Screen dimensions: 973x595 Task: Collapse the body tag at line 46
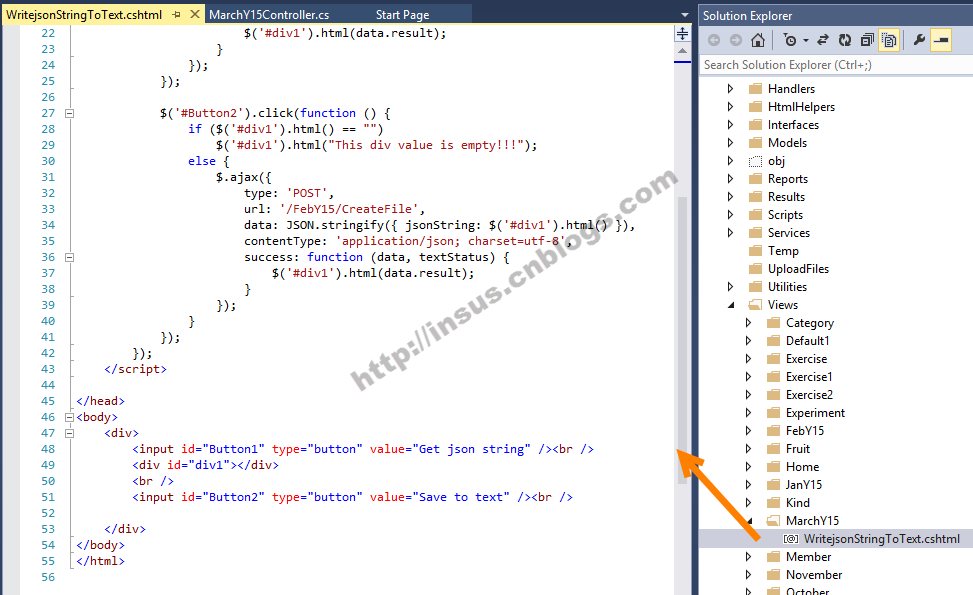(x=70, y=418)
